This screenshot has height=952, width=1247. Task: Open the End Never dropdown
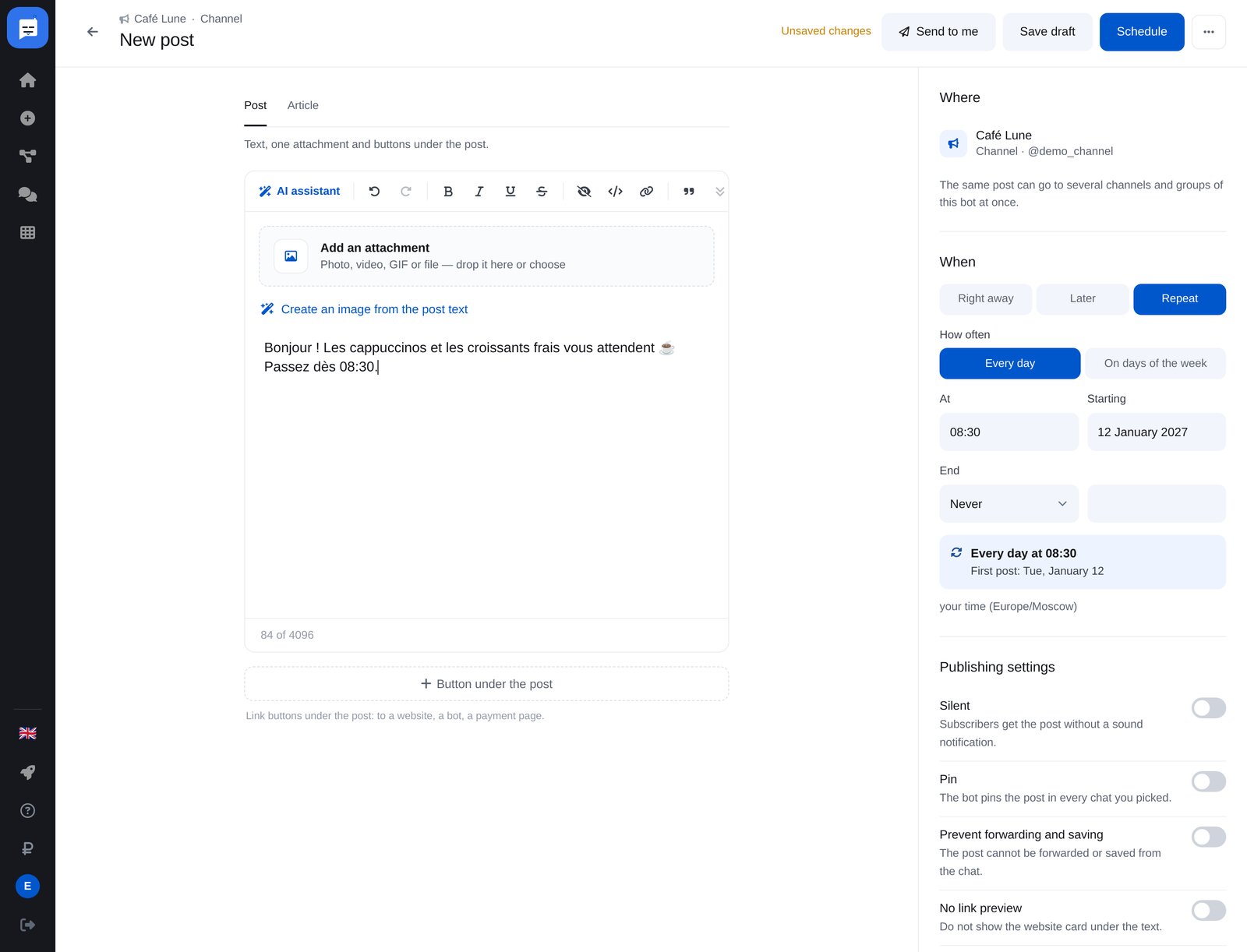click(x=1009, y=504)
